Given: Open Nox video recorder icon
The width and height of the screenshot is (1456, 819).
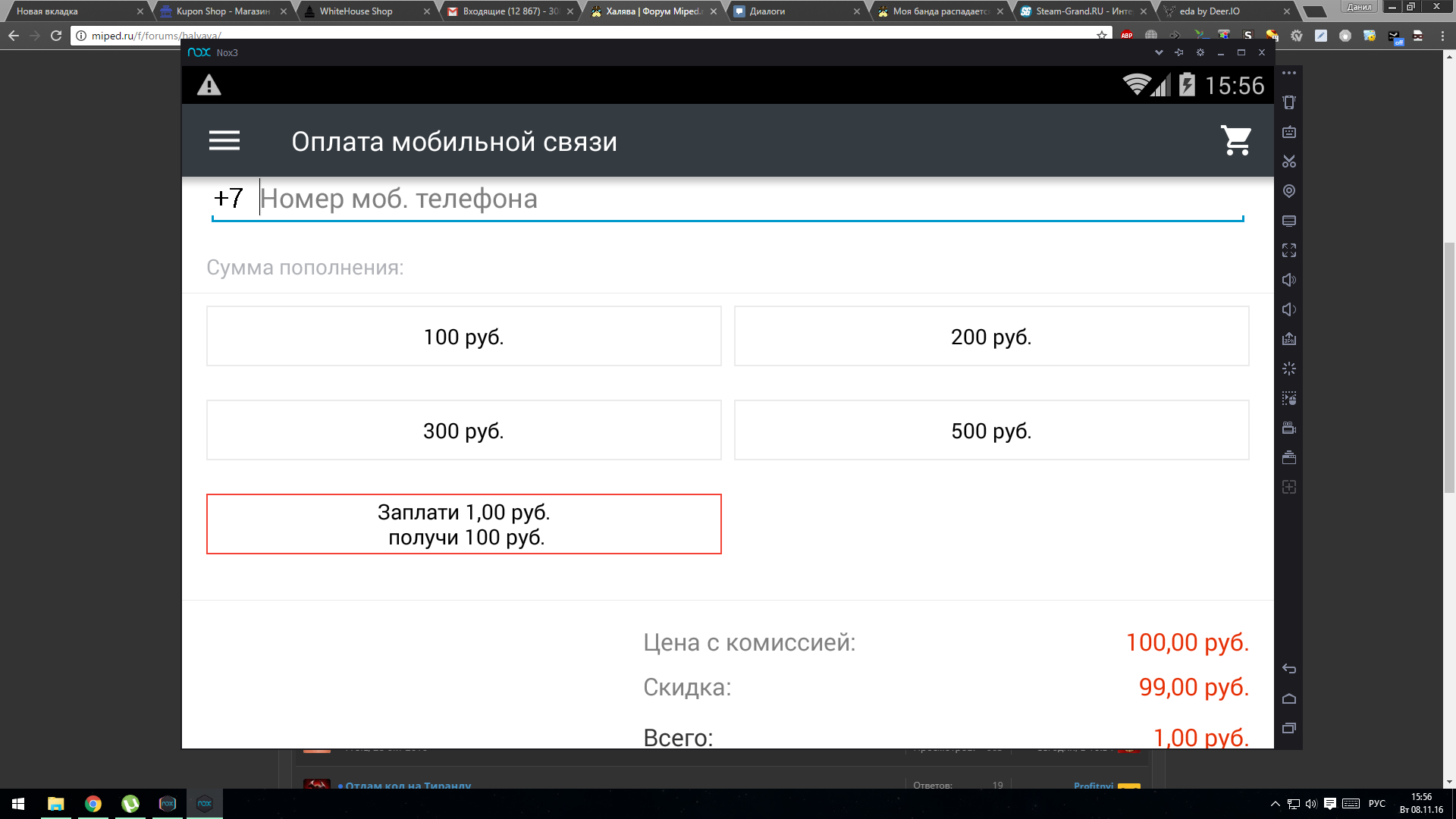Looking at the screenshot, I should click(1289, 428).
